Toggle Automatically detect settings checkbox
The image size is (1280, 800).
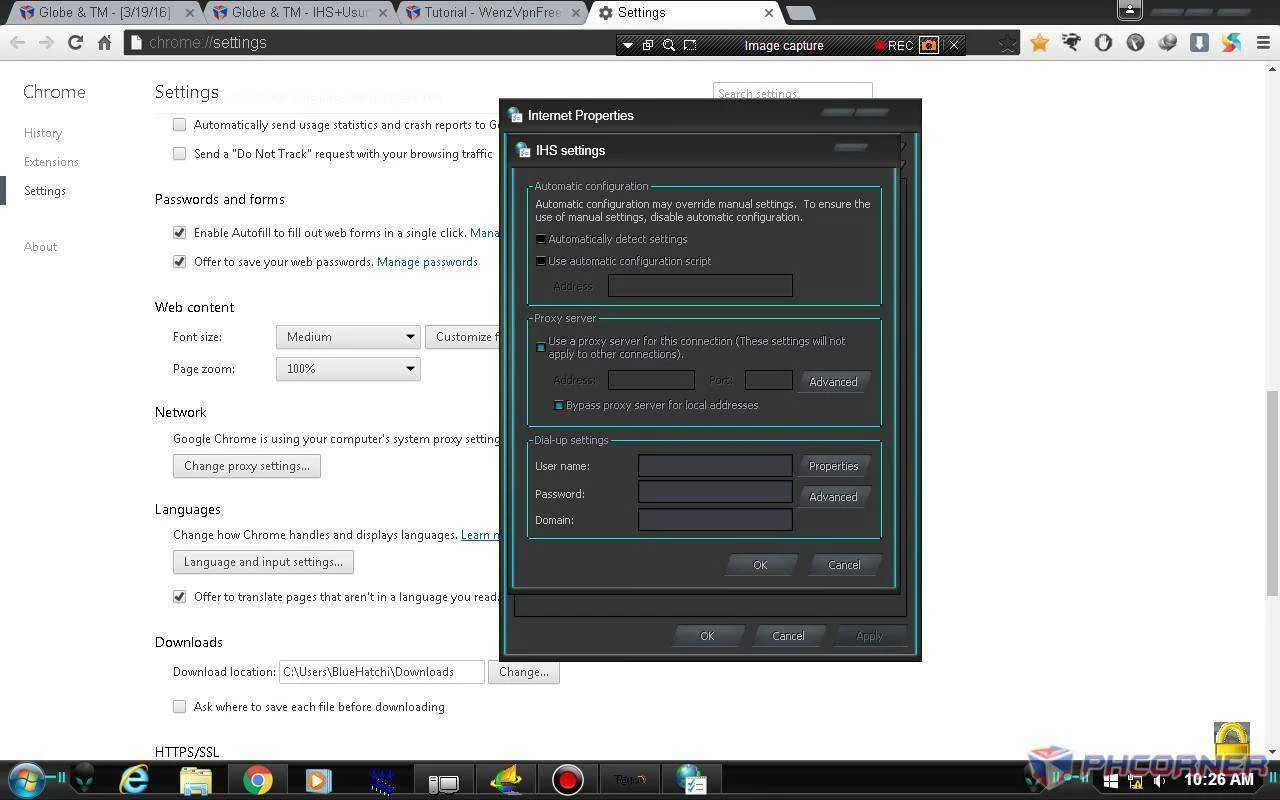tap(541, 239)
